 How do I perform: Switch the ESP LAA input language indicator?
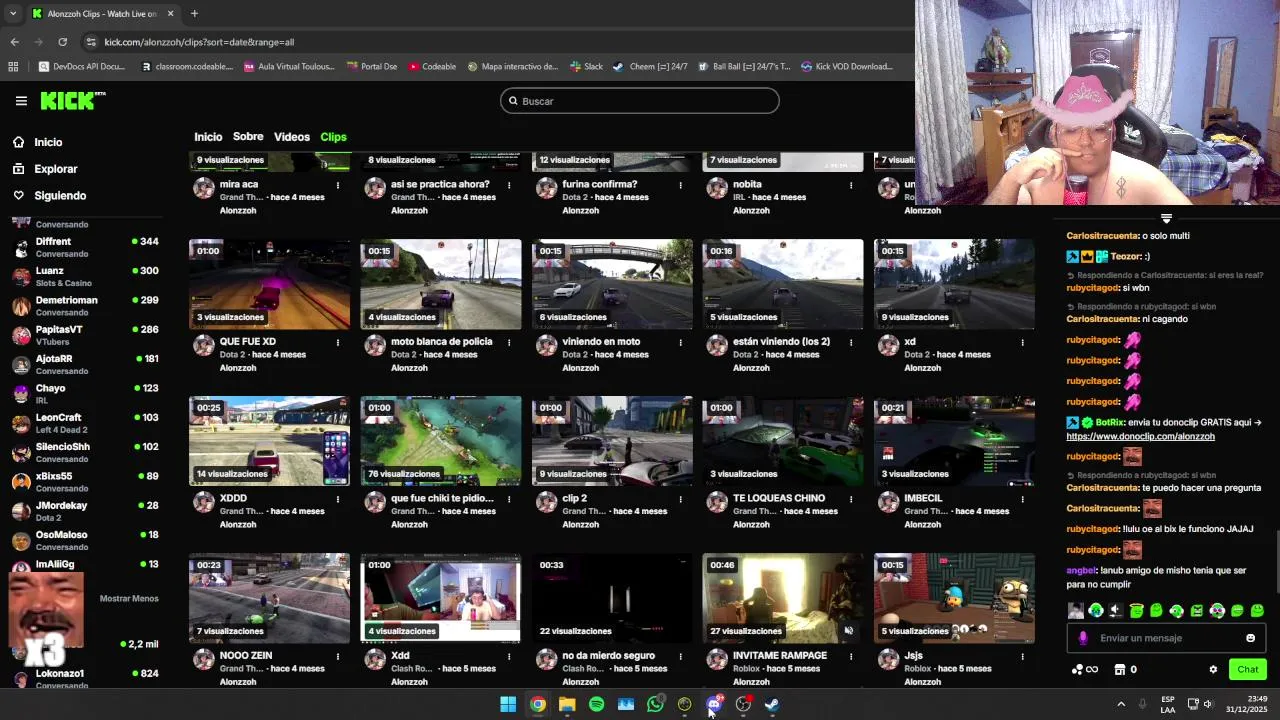[x=1168, y=704]
